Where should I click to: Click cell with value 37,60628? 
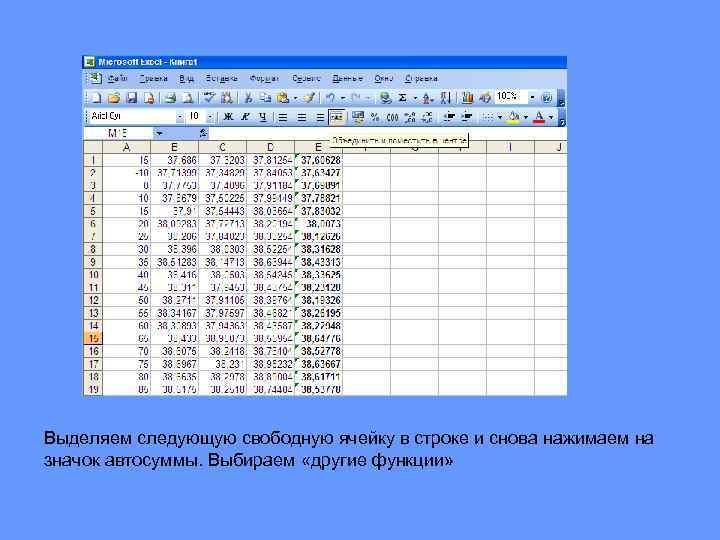pos(319,160)
